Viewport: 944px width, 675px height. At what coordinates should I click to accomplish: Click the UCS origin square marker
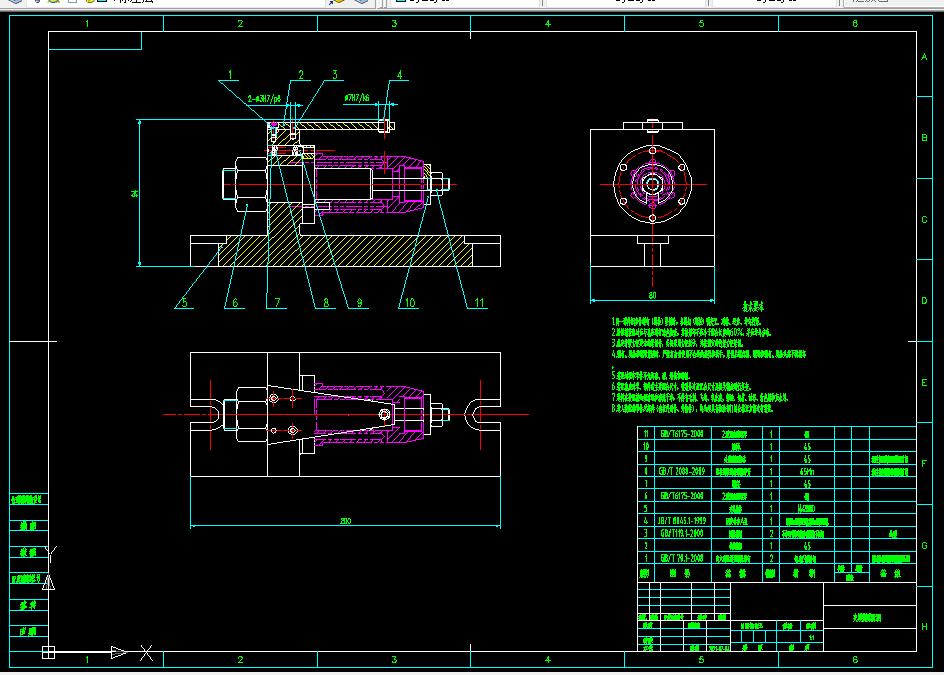(48, 652)
